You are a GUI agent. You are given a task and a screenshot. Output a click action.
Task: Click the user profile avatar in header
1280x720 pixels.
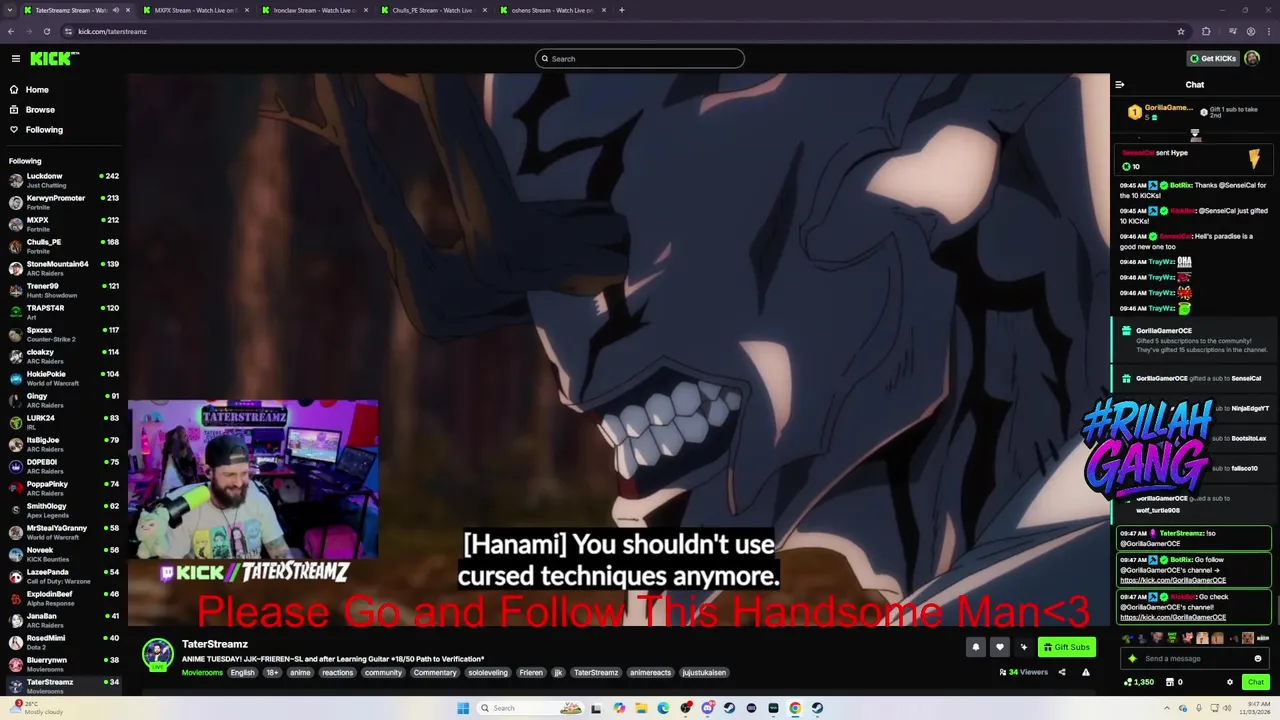click(x=1252, y=58)
